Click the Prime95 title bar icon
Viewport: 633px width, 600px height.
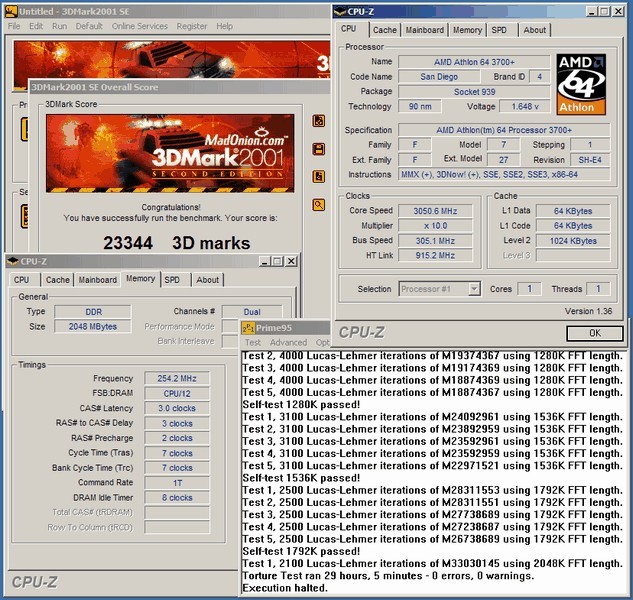pos(248,328)
